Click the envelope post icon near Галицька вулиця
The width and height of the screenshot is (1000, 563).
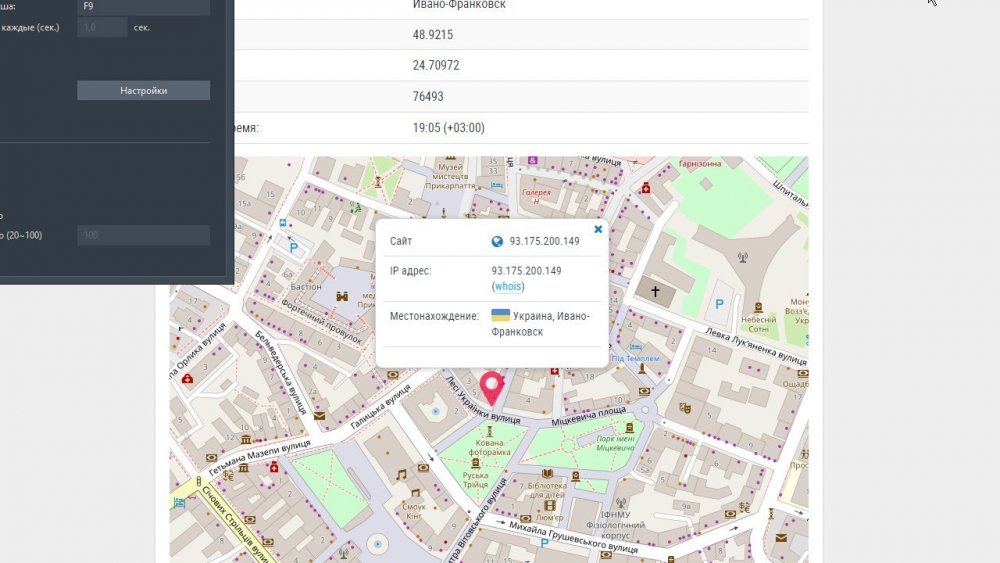pyautogui.click(x=319, y=416)
